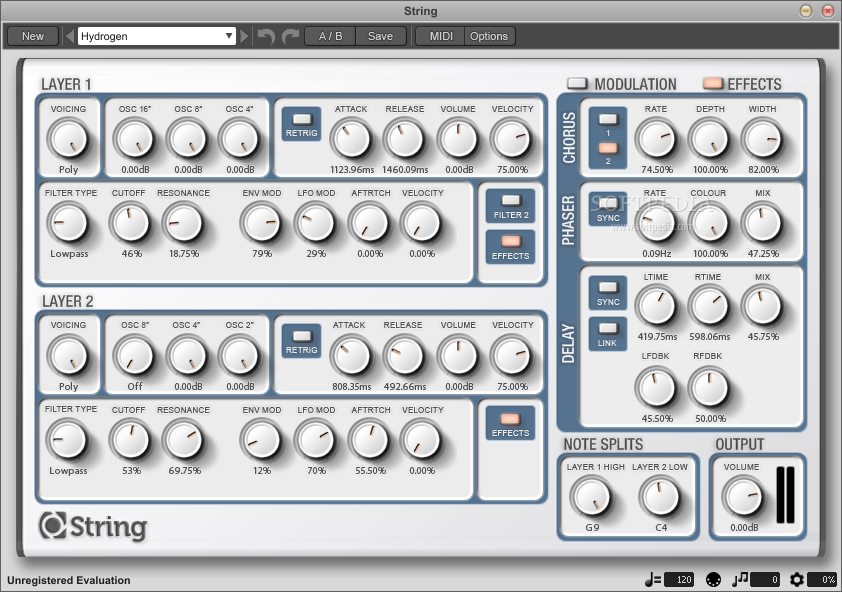
Task: Toggle Delay Sync
Action: pyautogui.click(x=608, y=293)
